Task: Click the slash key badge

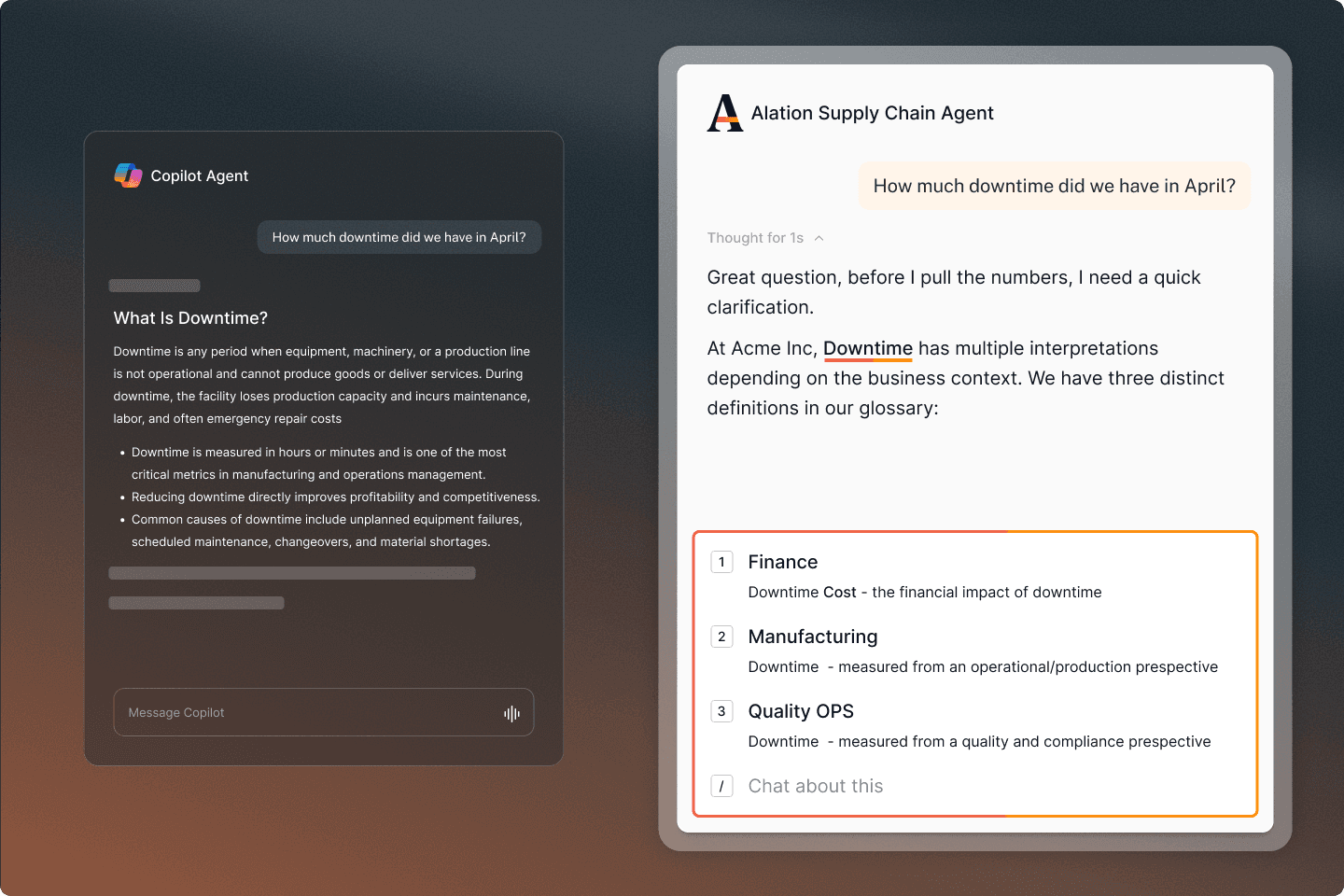Action: (x=721, y=786)
